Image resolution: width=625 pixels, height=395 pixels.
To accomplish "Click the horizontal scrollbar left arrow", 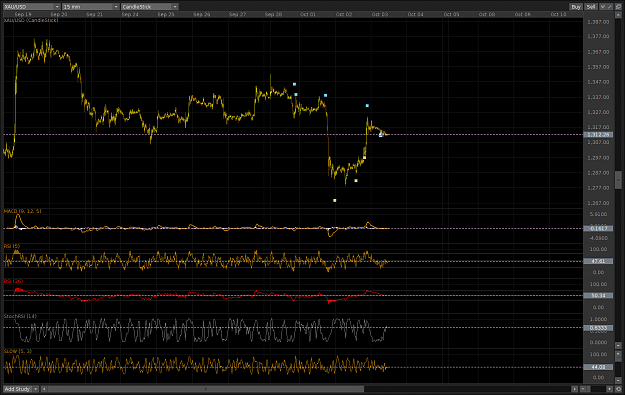I will point(44,389).
